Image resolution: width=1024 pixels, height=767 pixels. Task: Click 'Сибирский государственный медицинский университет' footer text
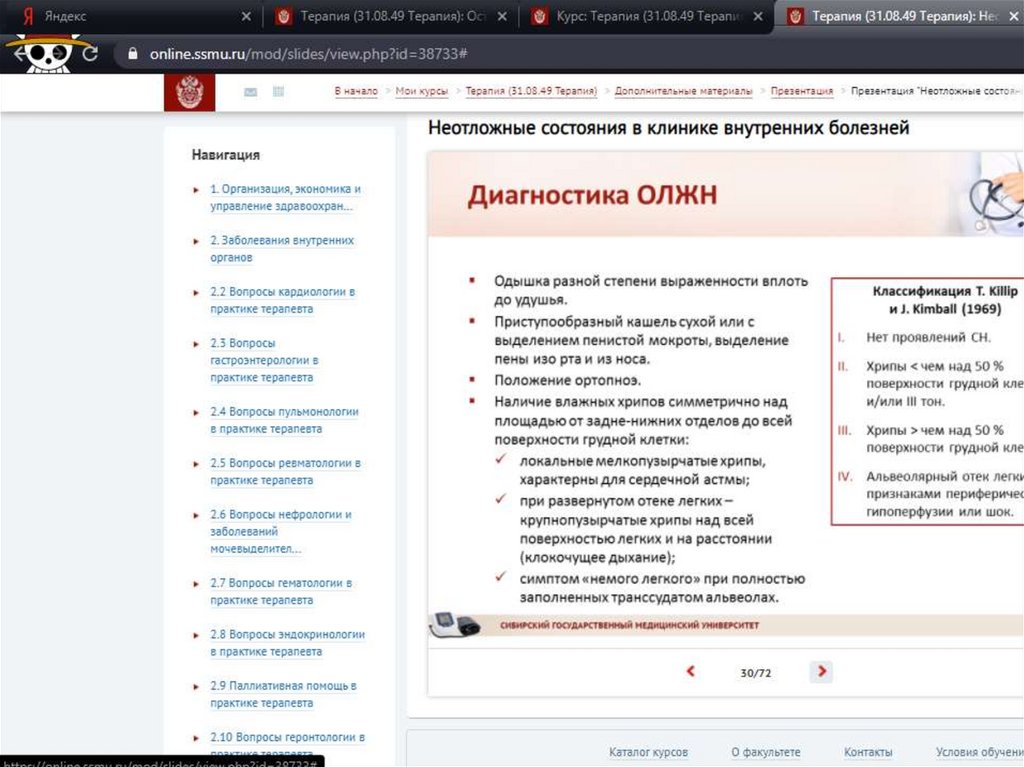629,625
